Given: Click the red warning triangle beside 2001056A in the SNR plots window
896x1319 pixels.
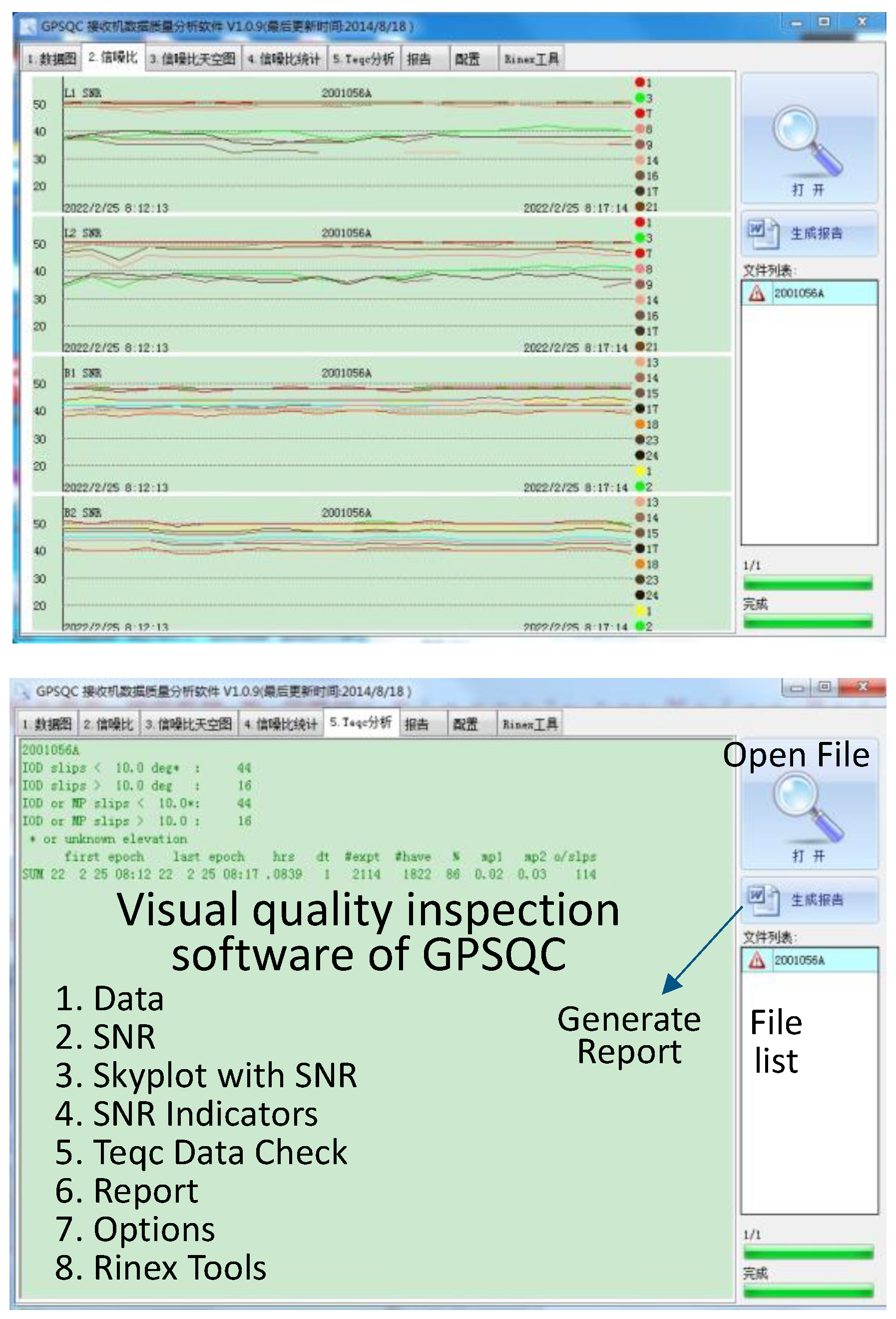Looking at the screenshot, I should click(x=756, y=293).
